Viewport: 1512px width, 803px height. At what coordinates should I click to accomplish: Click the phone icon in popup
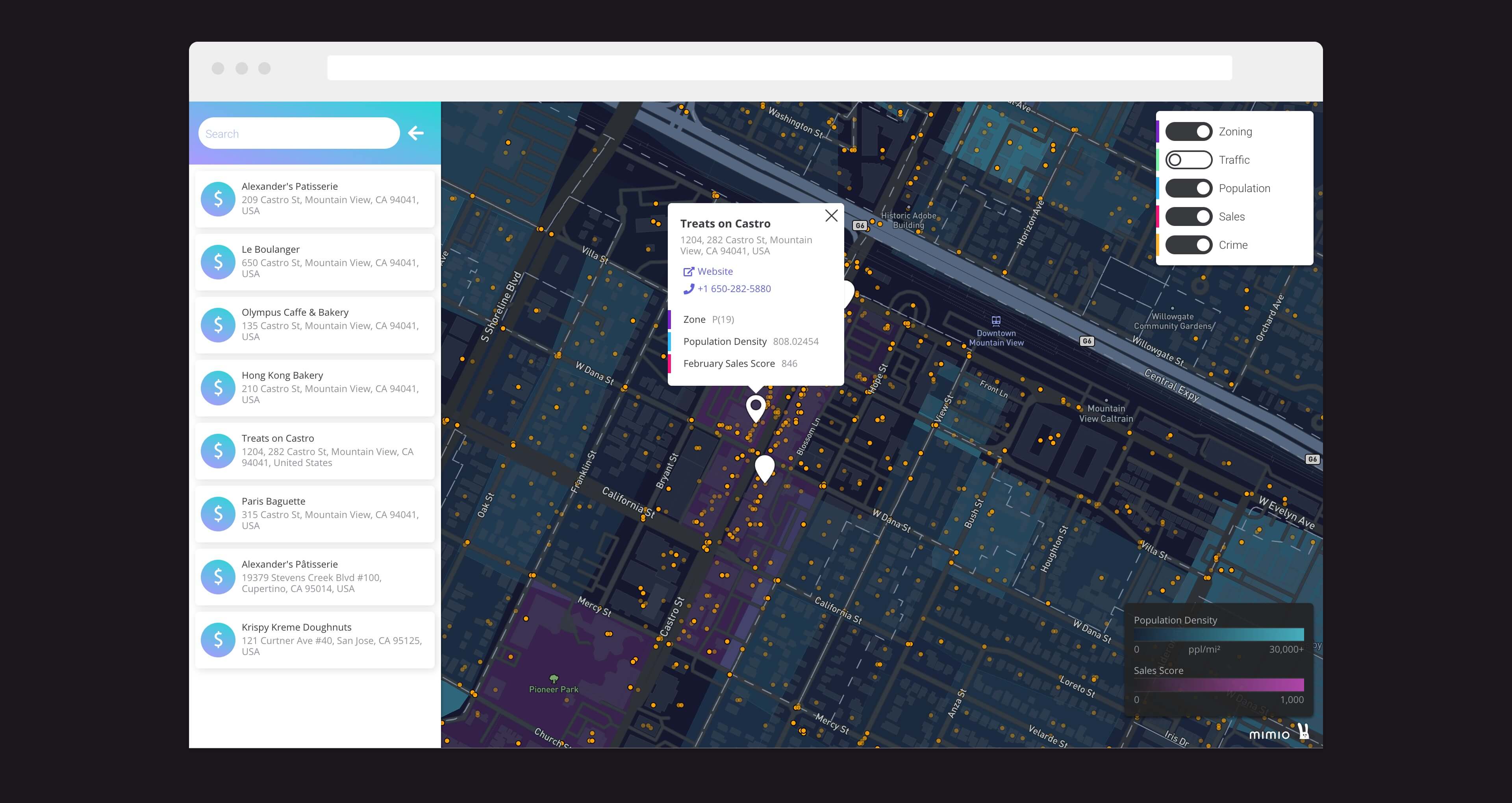[689, 289]
